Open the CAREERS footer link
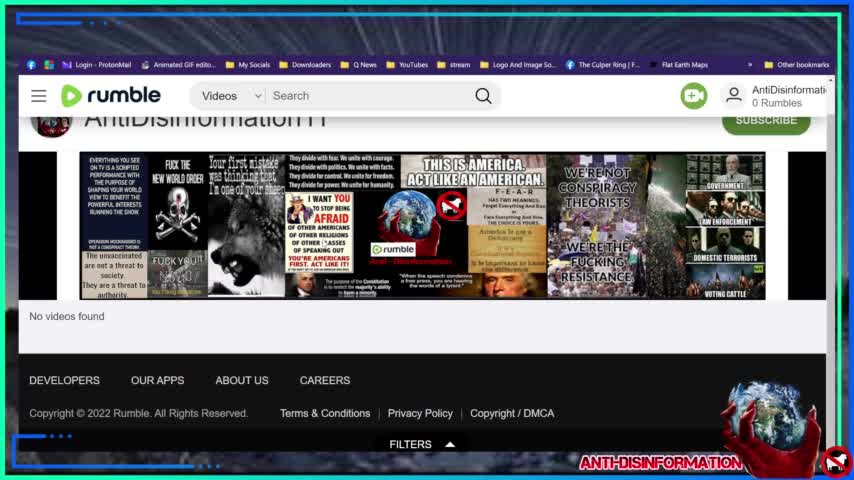854x480 pixels. tap(325, 381)
